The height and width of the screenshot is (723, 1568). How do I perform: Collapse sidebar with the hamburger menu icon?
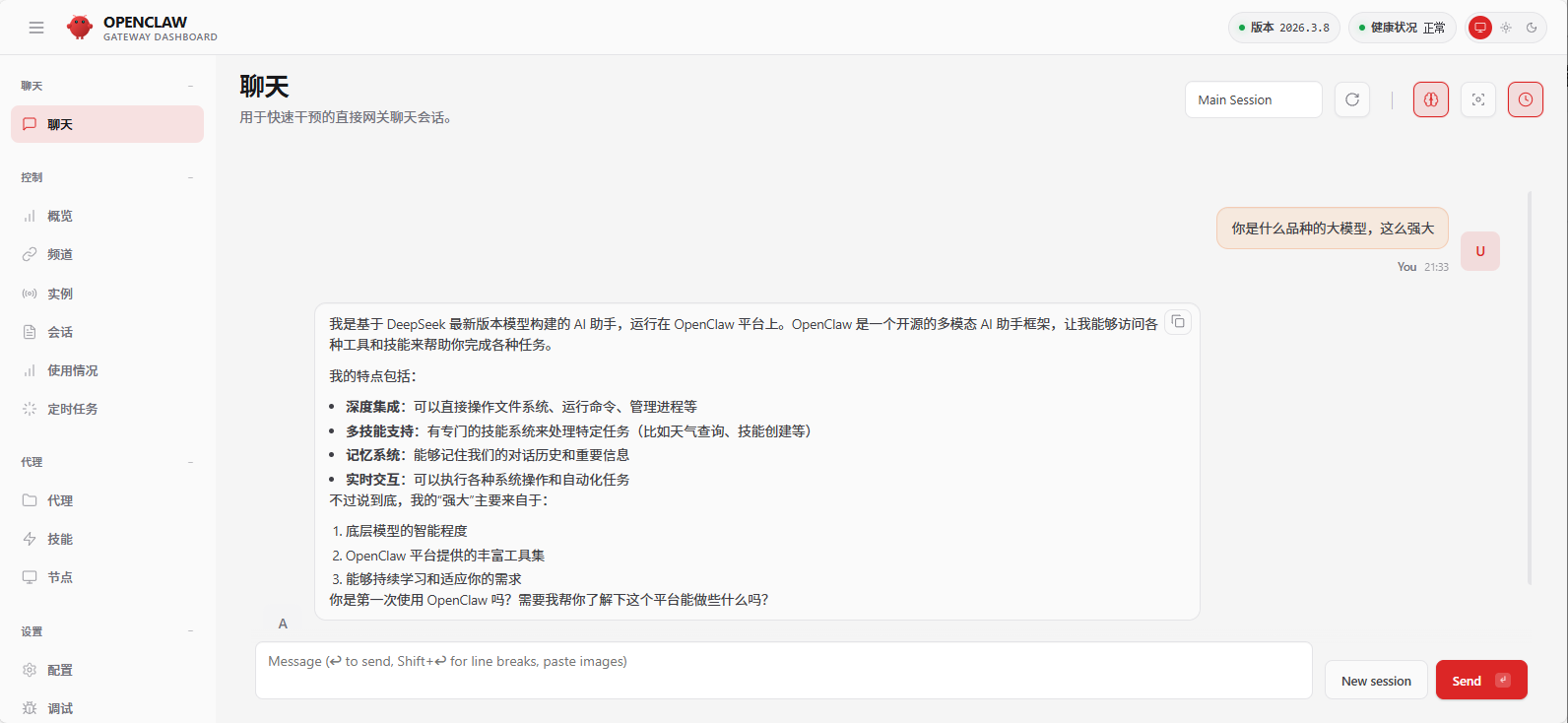[x=36, y=28]
